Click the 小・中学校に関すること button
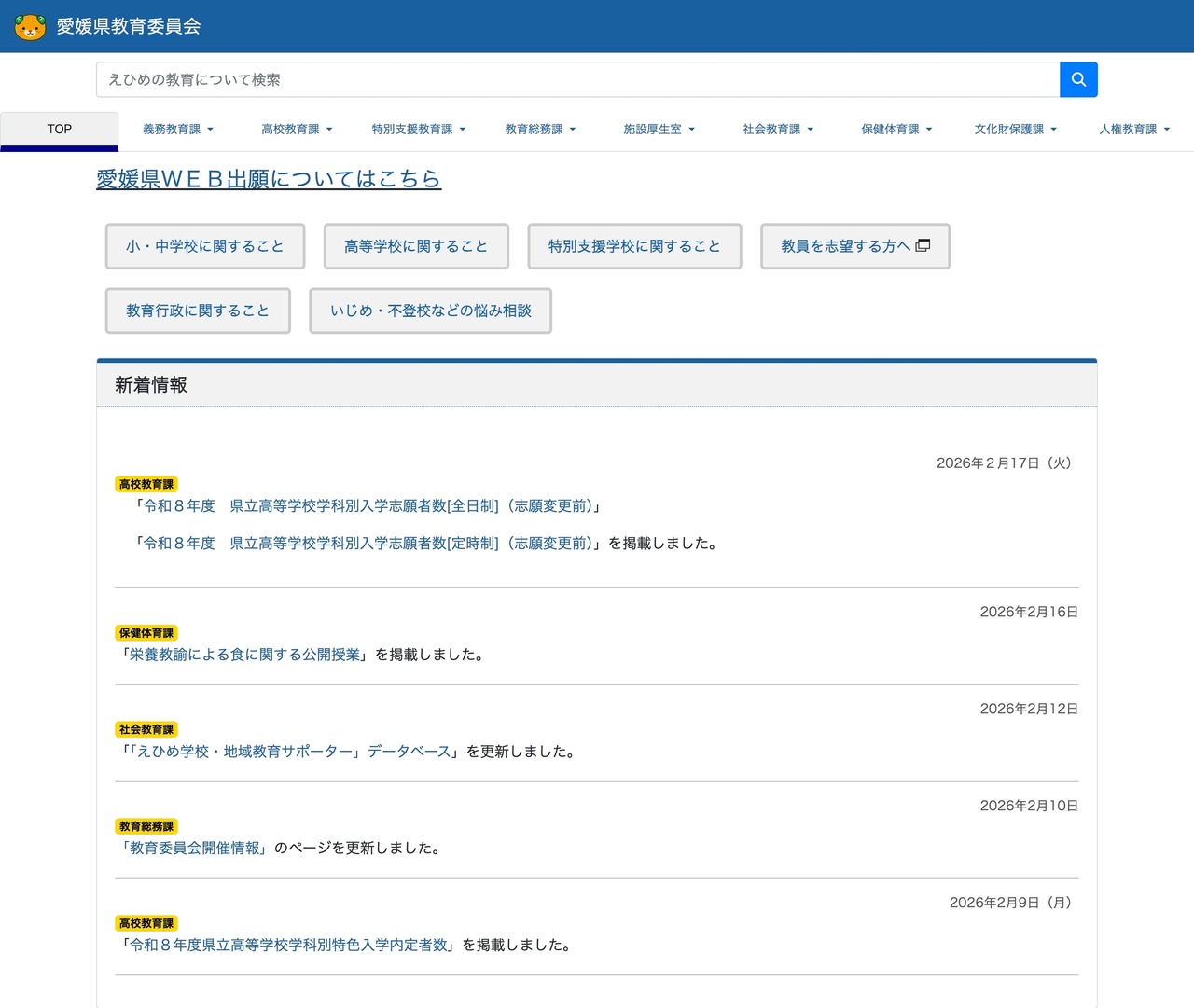The image size is (1194, 1008). click(204, 245)
